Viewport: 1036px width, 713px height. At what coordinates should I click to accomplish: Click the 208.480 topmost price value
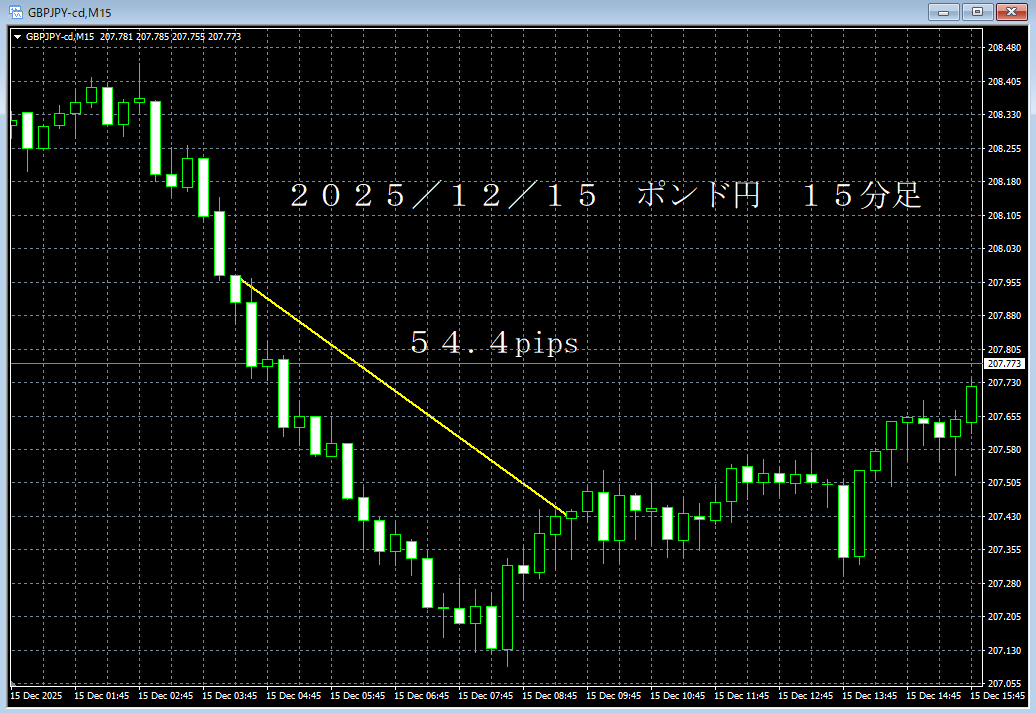click(x=1003, y=46)
